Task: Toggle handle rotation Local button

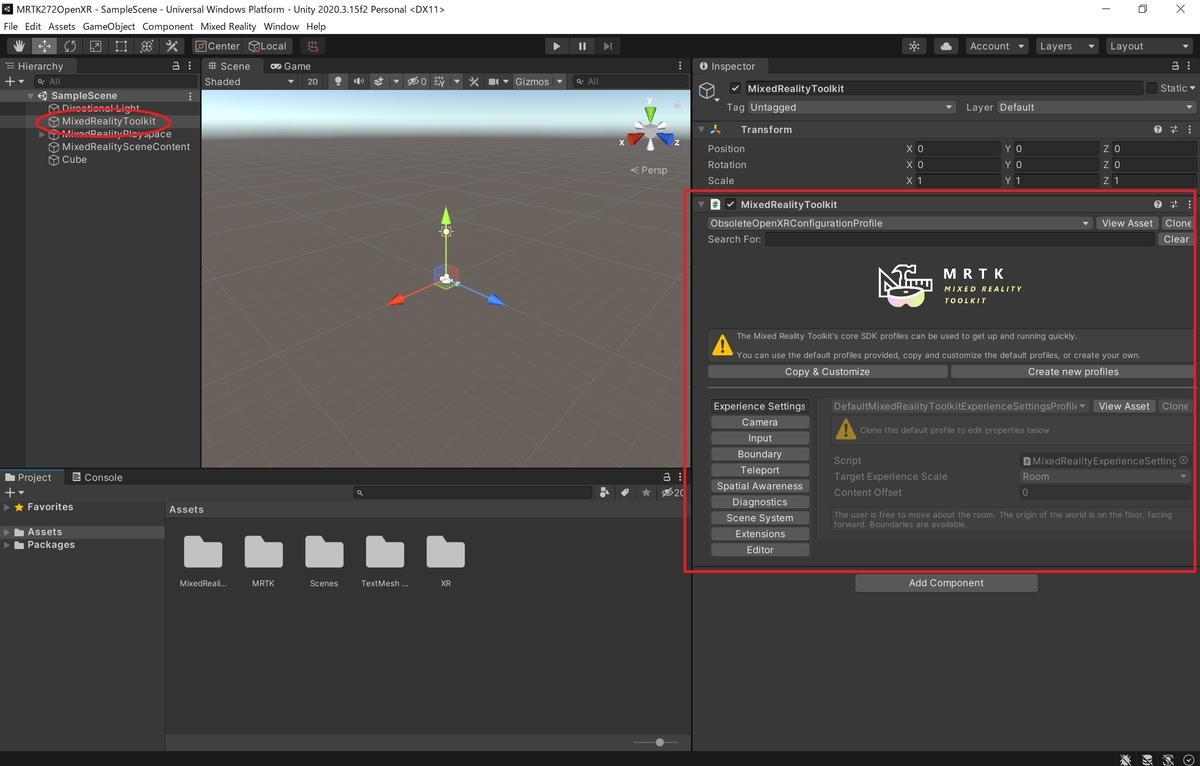Action: [x=268, y=46]
